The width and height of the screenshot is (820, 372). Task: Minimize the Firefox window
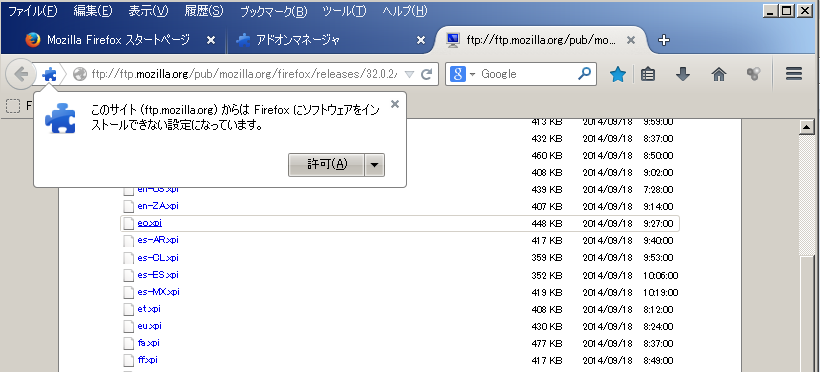click(x=770, y=10)
